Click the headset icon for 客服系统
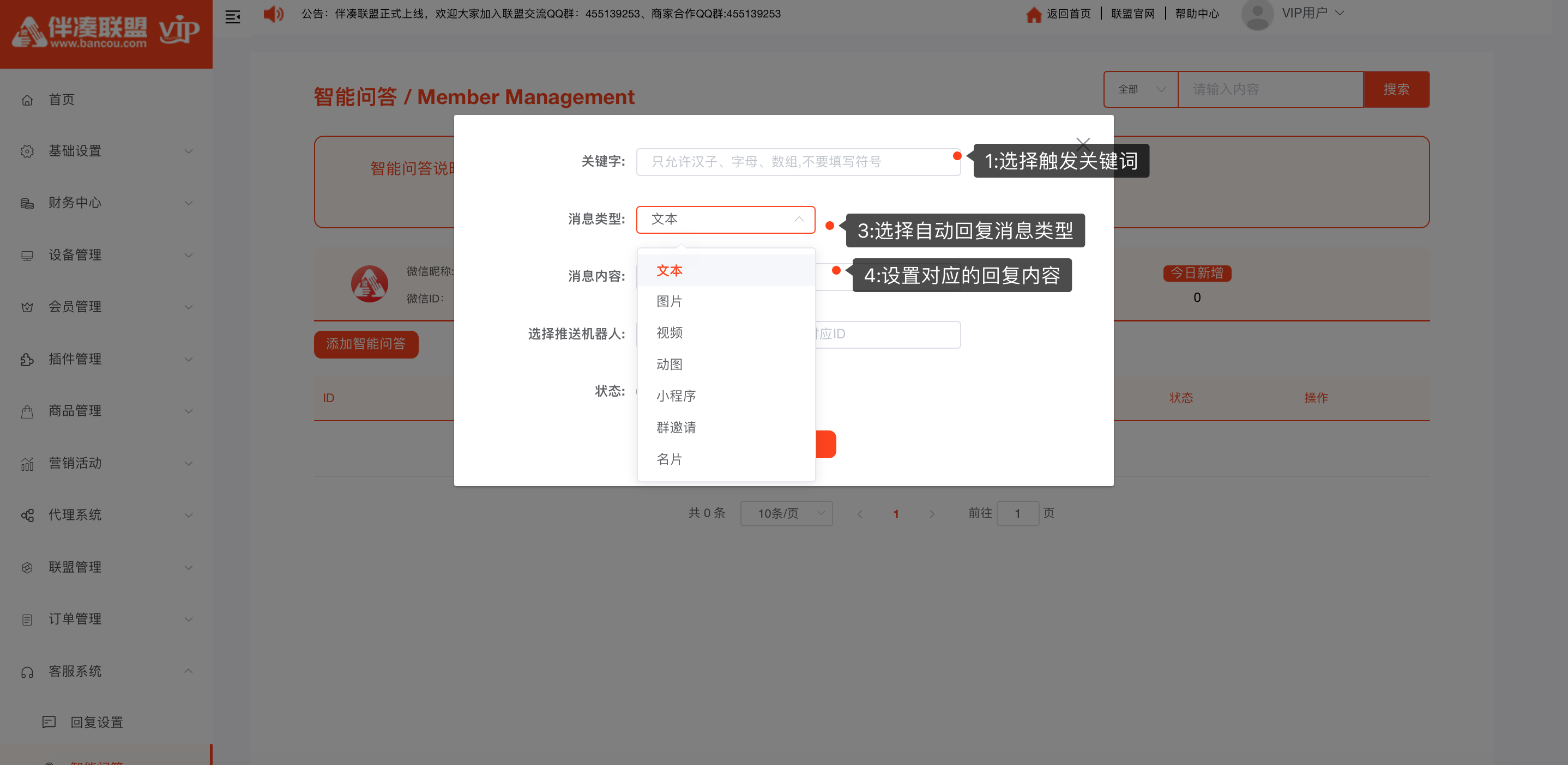Viewport: 1568px width, 765px height. pyautogui.click(x=27, y=672)
